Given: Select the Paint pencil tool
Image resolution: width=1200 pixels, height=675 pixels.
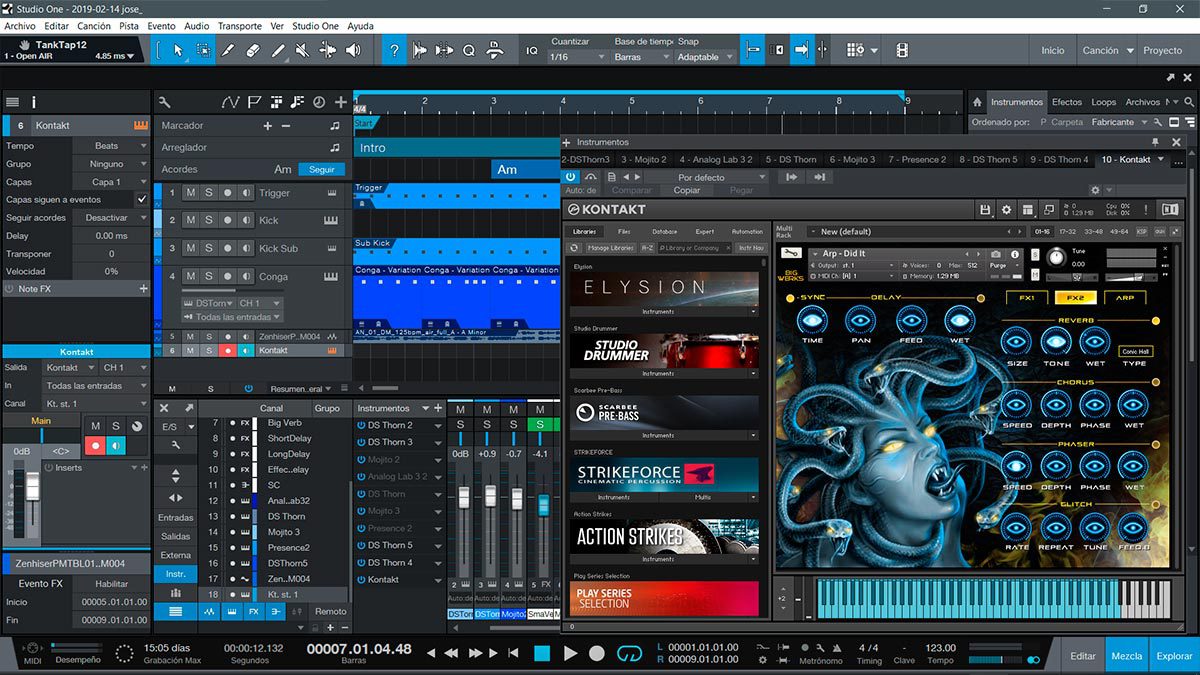Looking at the screenshot, I should click(277, 50).
